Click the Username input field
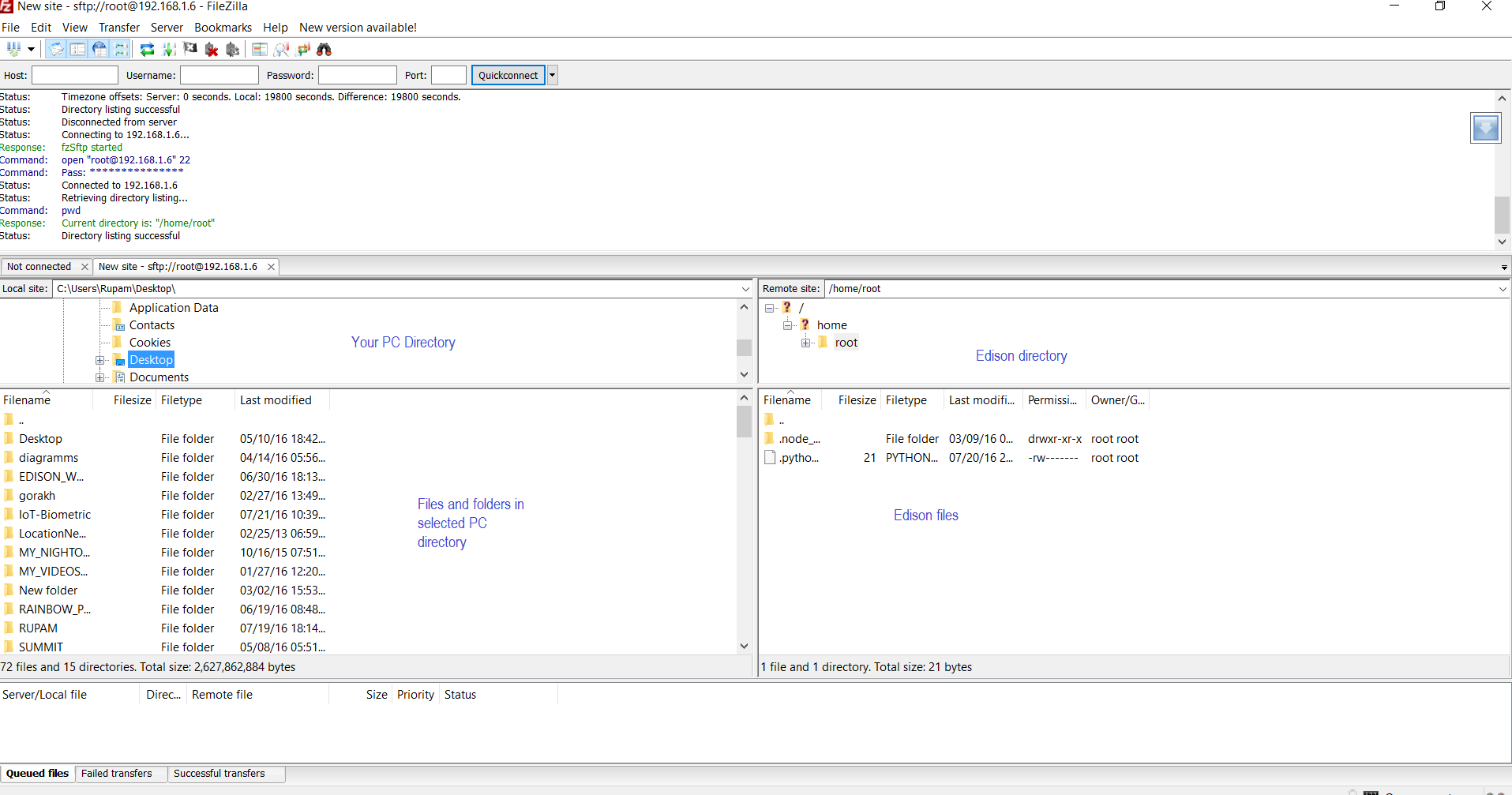This screenshot has width=1512, height=795. [x=219, y=75]
